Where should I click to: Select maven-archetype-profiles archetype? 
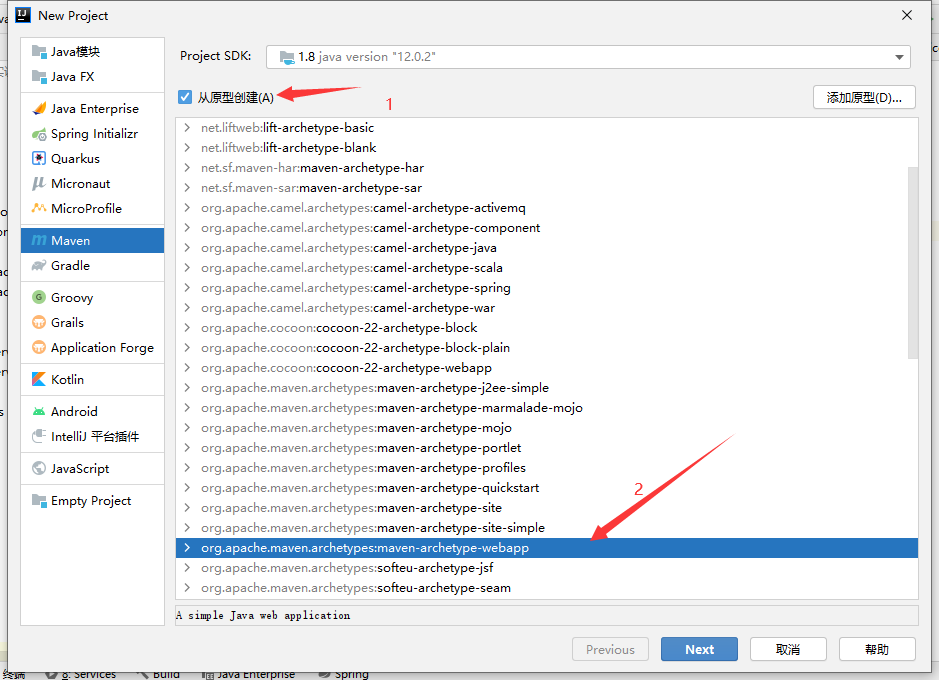547,468
